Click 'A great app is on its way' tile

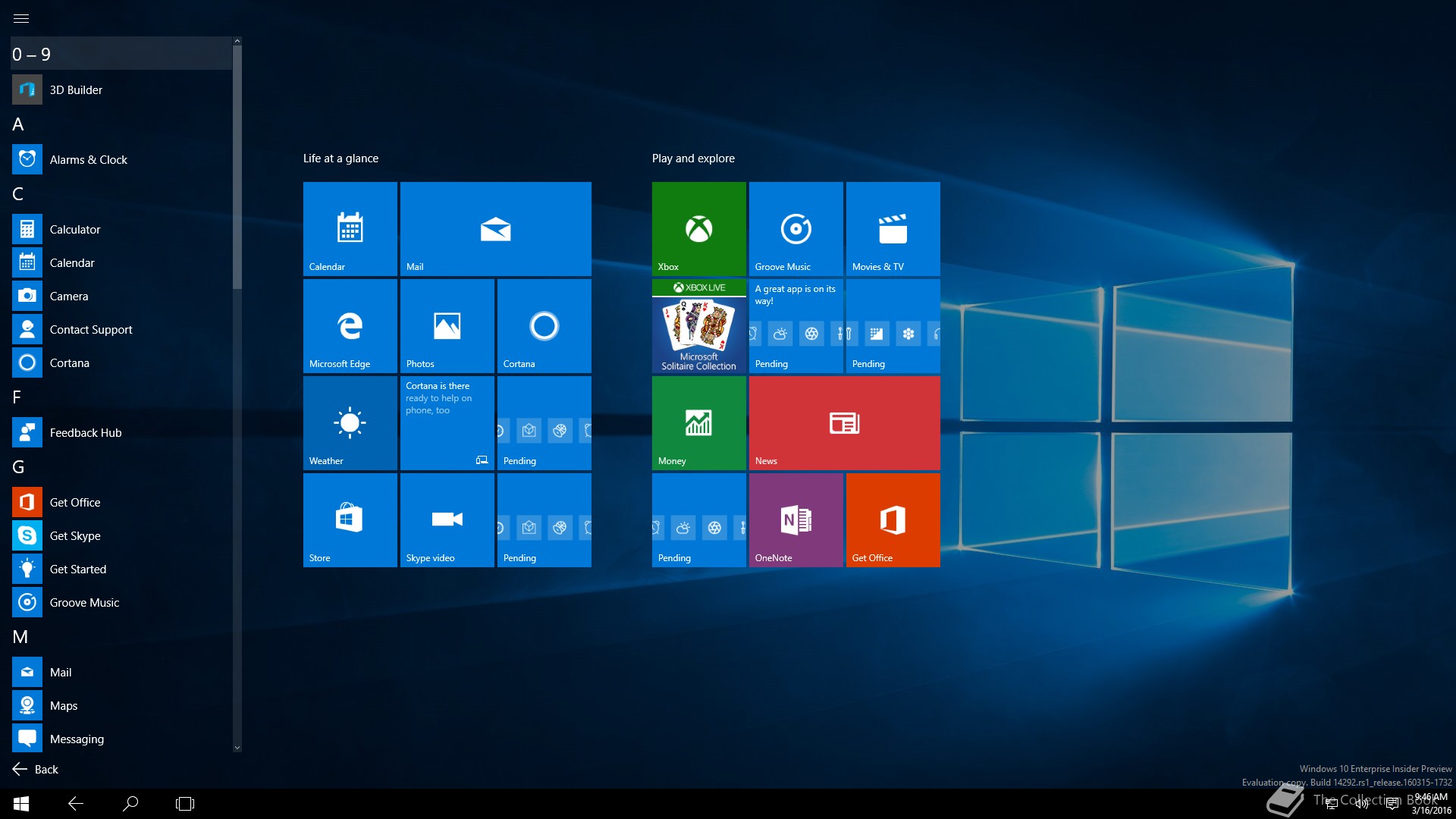click(796, 326)
